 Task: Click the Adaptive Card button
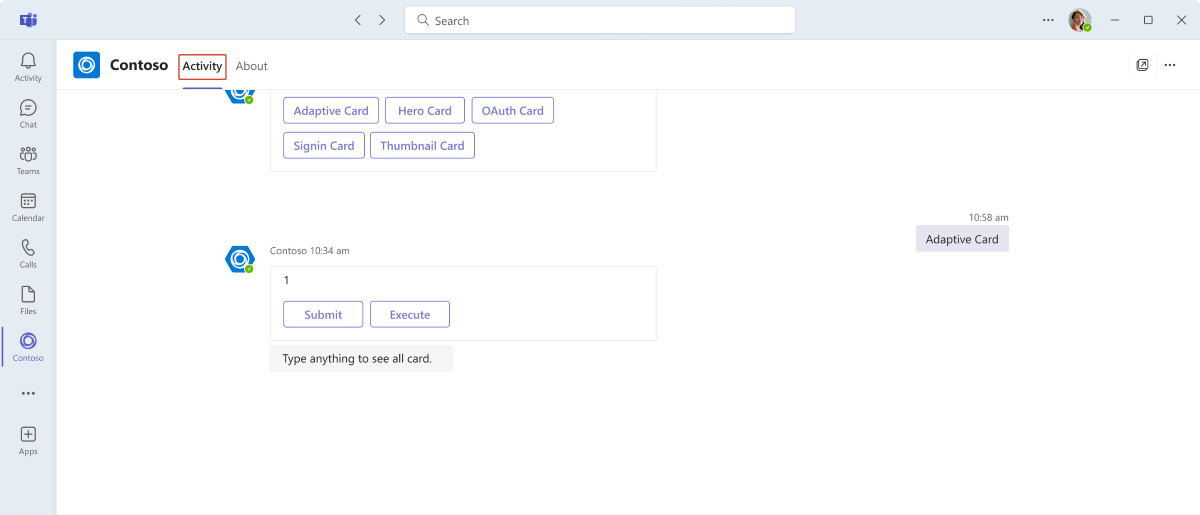pyautogui.click(x=331, y=111)
